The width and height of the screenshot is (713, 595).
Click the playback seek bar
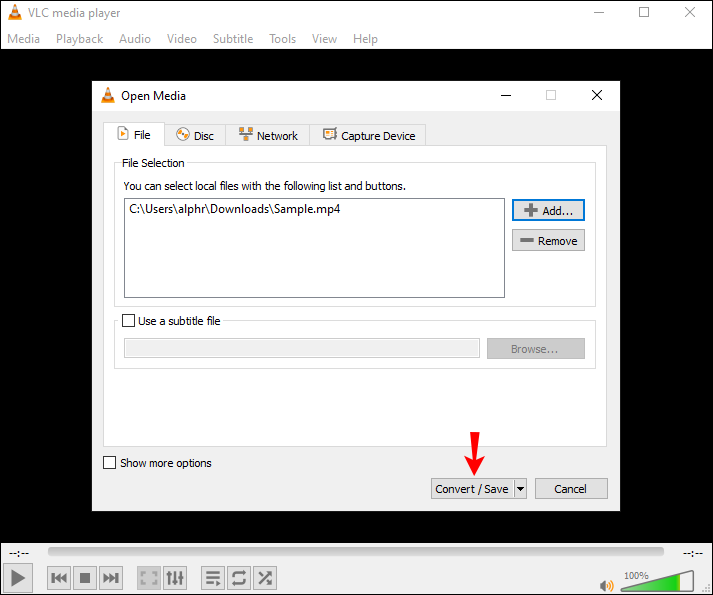click(x=356, y=552)
